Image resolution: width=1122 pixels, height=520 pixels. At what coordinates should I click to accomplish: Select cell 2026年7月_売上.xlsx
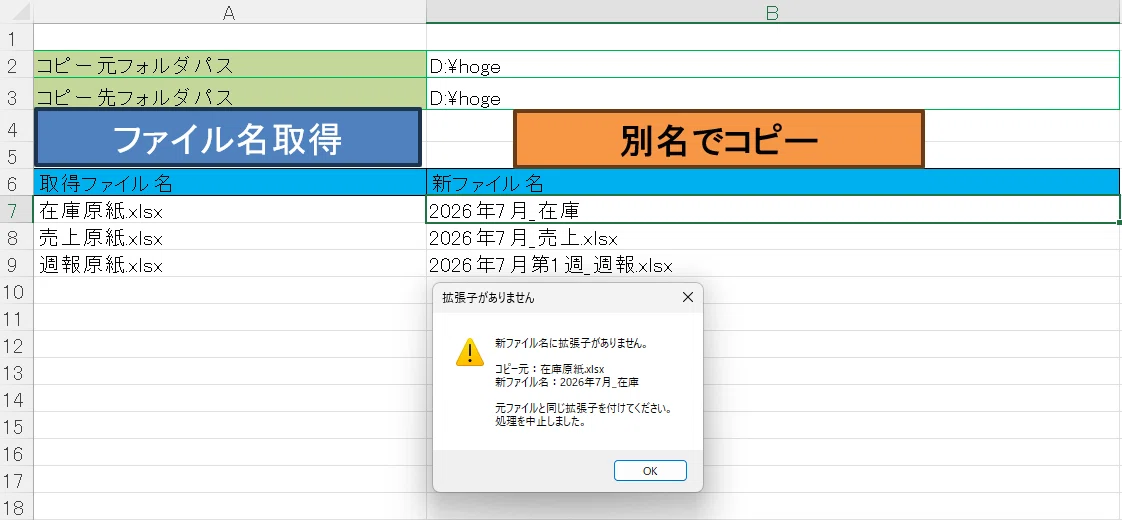[x=773, y=237]
